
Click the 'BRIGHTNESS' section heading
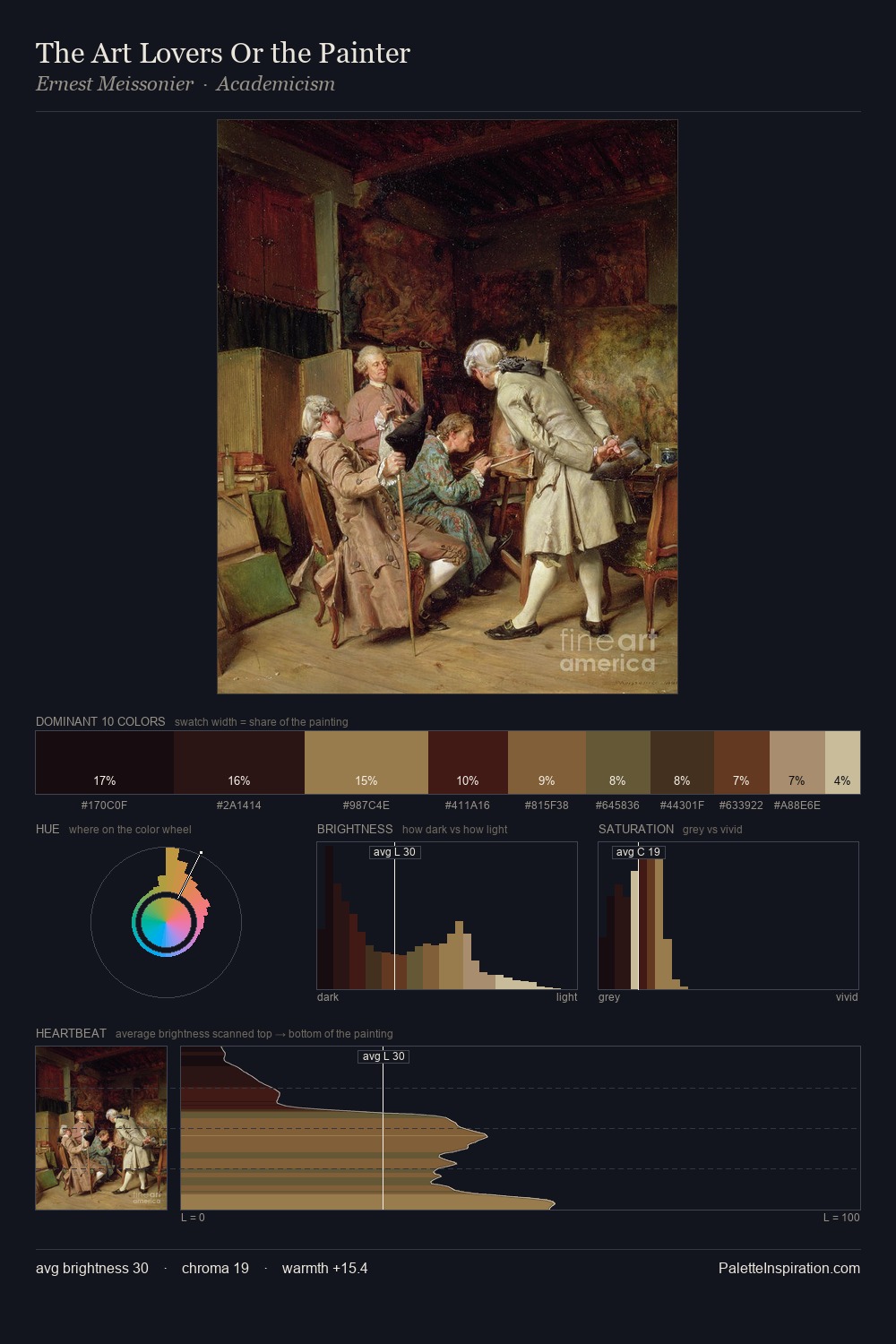pos(355,829)
